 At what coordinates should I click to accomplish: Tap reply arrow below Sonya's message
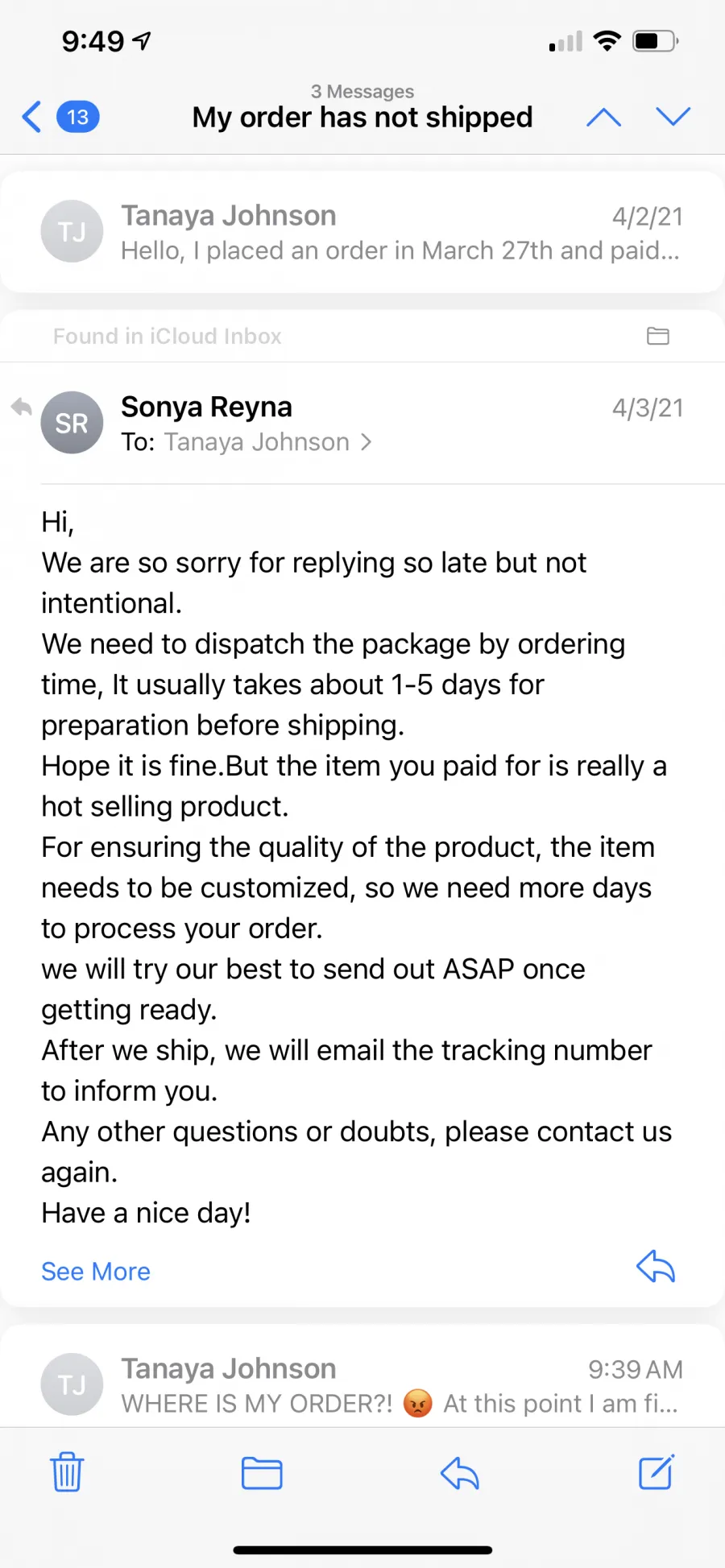656,1267
